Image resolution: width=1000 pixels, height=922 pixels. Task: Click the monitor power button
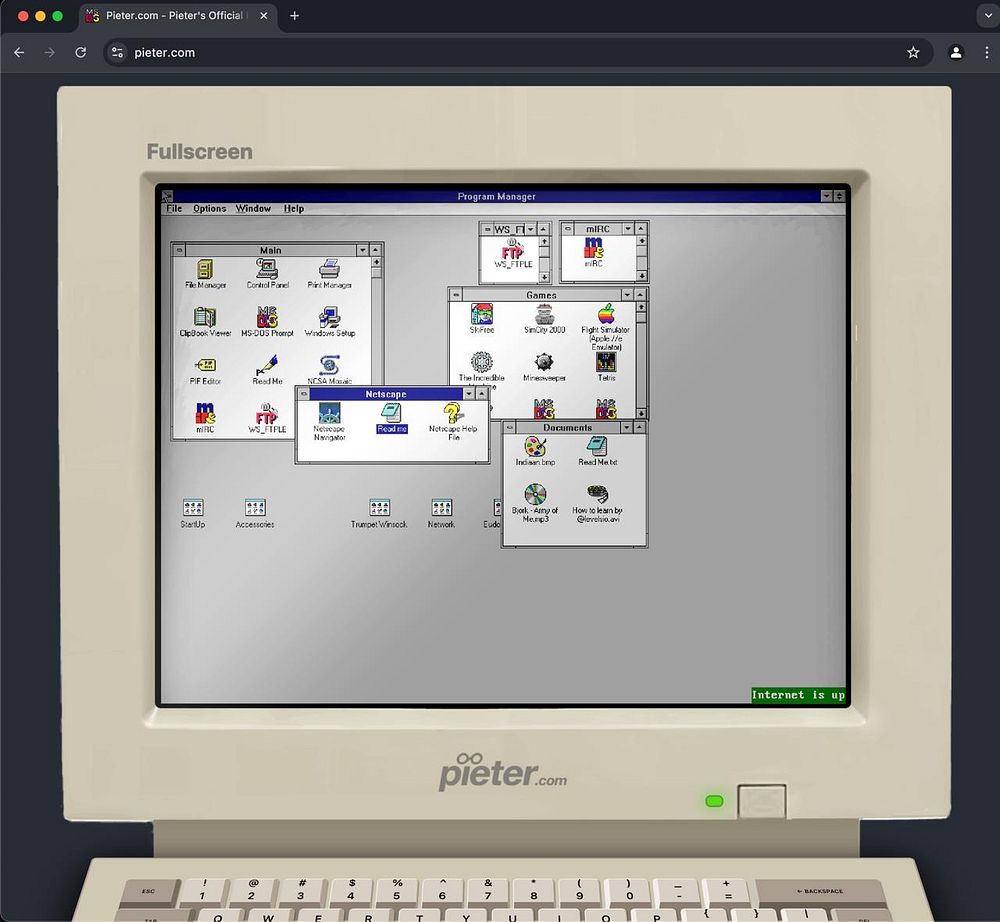tap(761, 801)
